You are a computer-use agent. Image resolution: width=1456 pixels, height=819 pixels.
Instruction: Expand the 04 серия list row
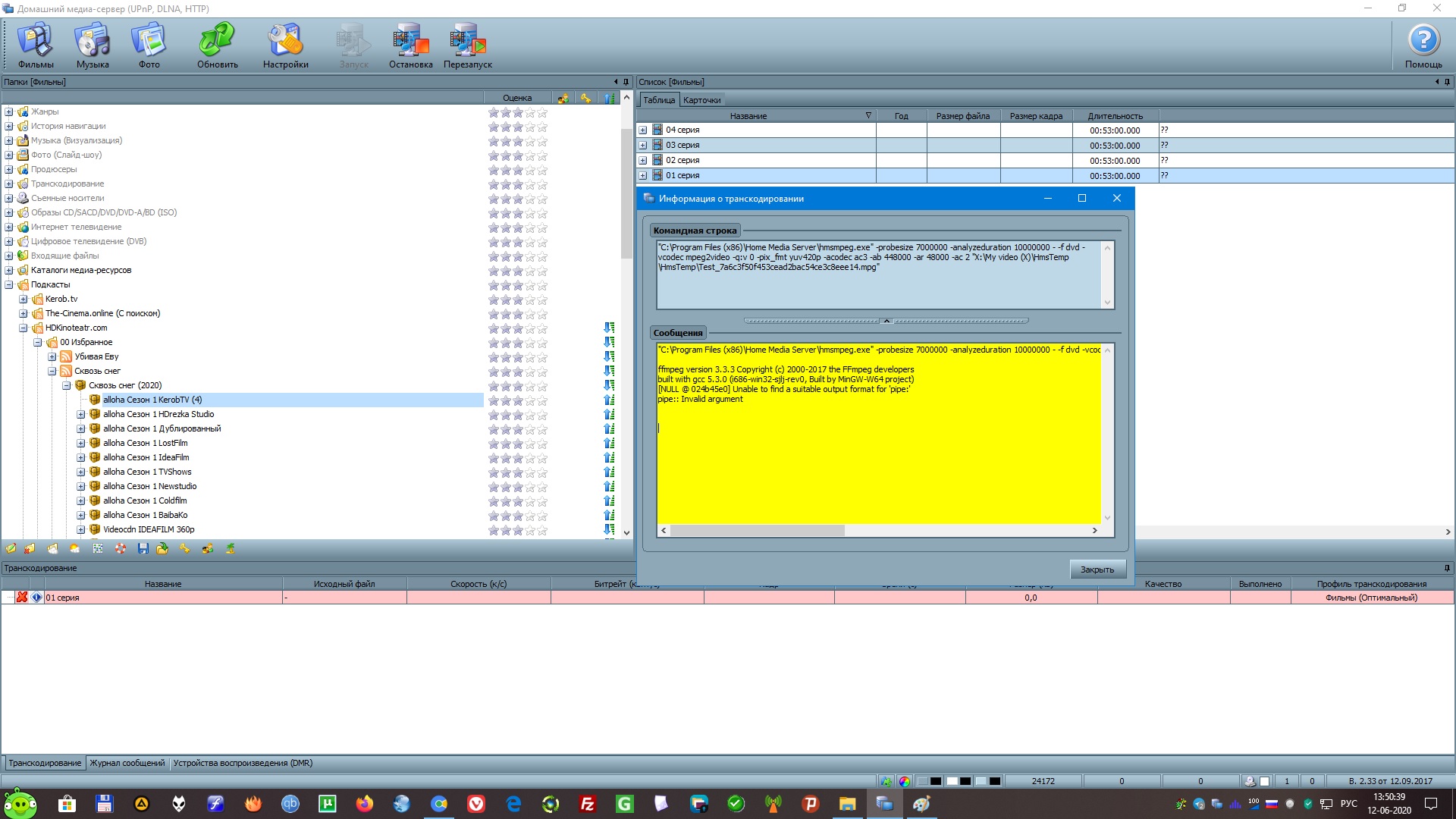click(x=643, y=130)
